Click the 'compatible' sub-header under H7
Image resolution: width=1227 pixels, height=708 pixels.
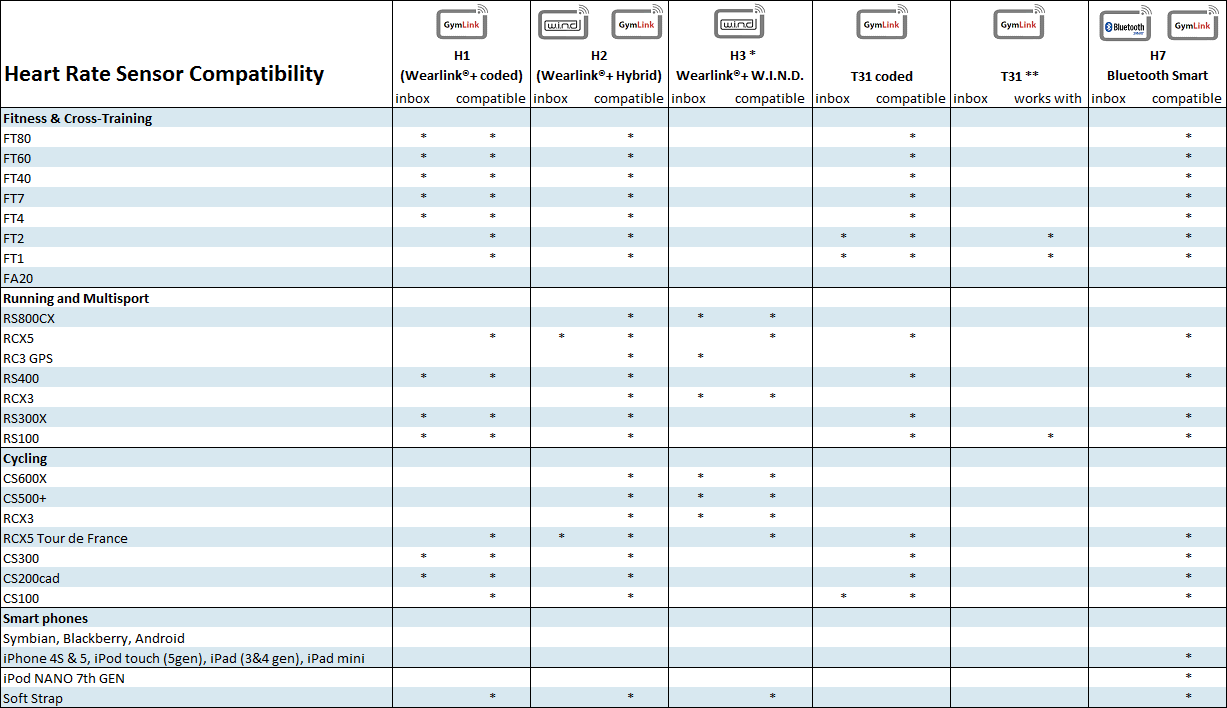pyautogui.click(x=1186, y=98)
